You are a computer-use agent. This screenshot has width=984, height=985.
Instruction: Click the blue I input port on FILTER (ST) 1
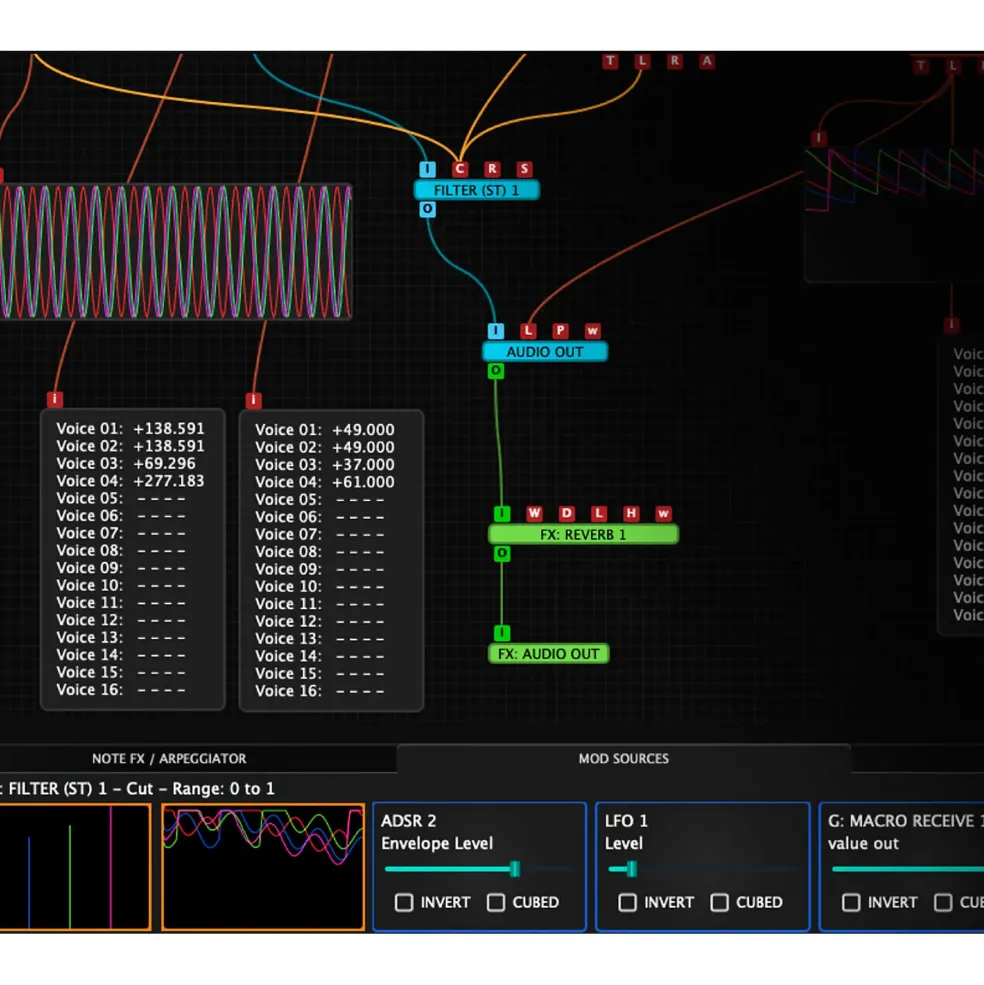click(427, 169)
